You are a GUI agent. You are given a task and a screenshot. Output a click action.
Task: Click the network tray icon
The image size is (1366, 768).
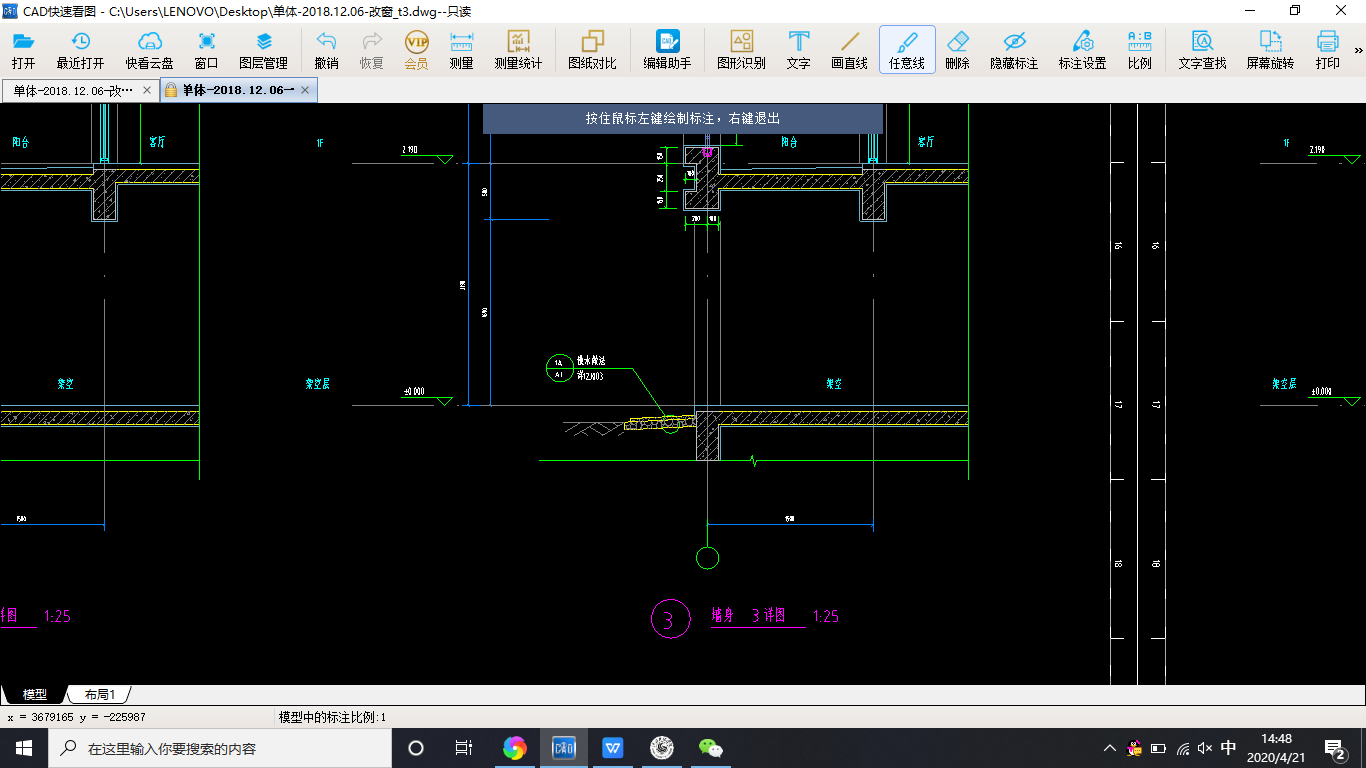coord(1183,747)
